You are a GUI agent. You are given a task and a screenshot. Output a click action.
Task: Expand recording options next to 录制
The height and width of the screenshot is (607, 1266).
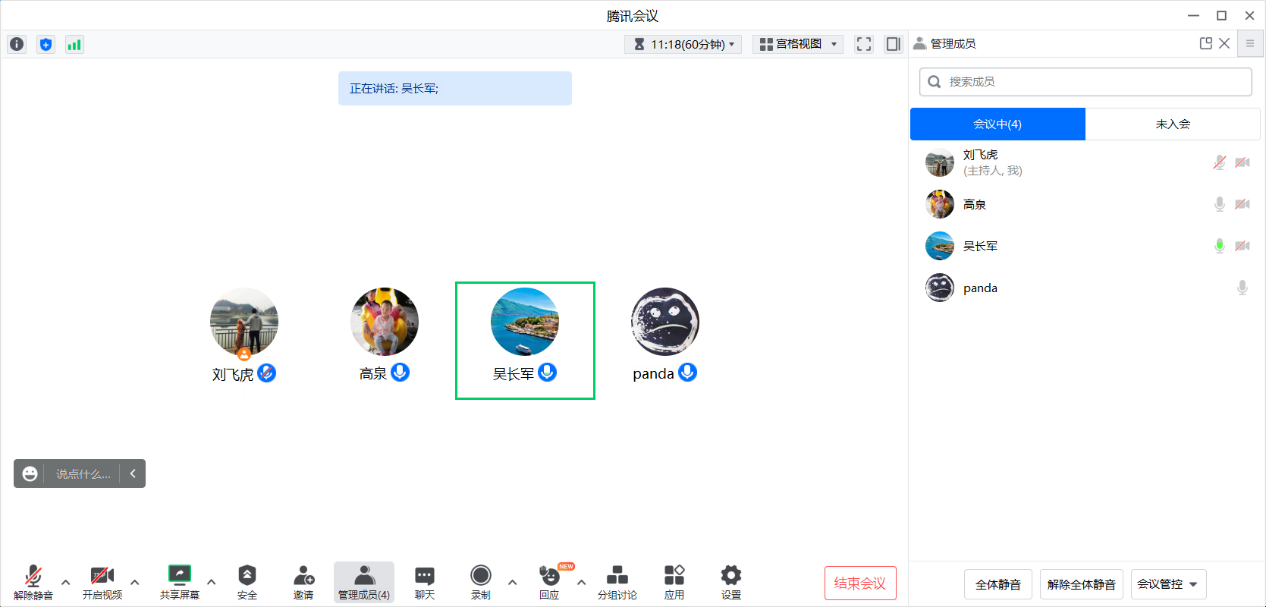513,581
